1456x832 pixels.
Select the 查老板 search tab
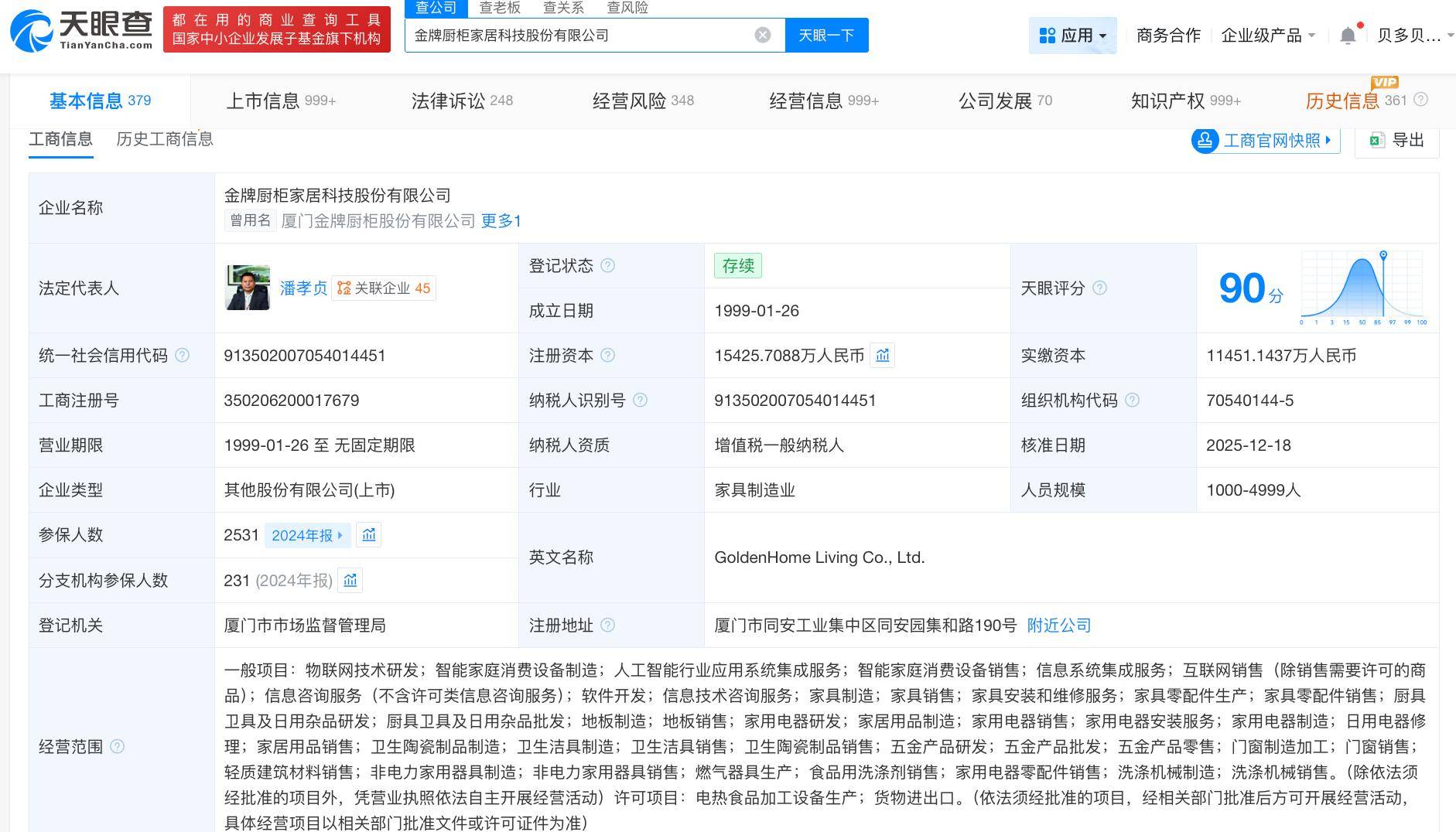point(500,8)
